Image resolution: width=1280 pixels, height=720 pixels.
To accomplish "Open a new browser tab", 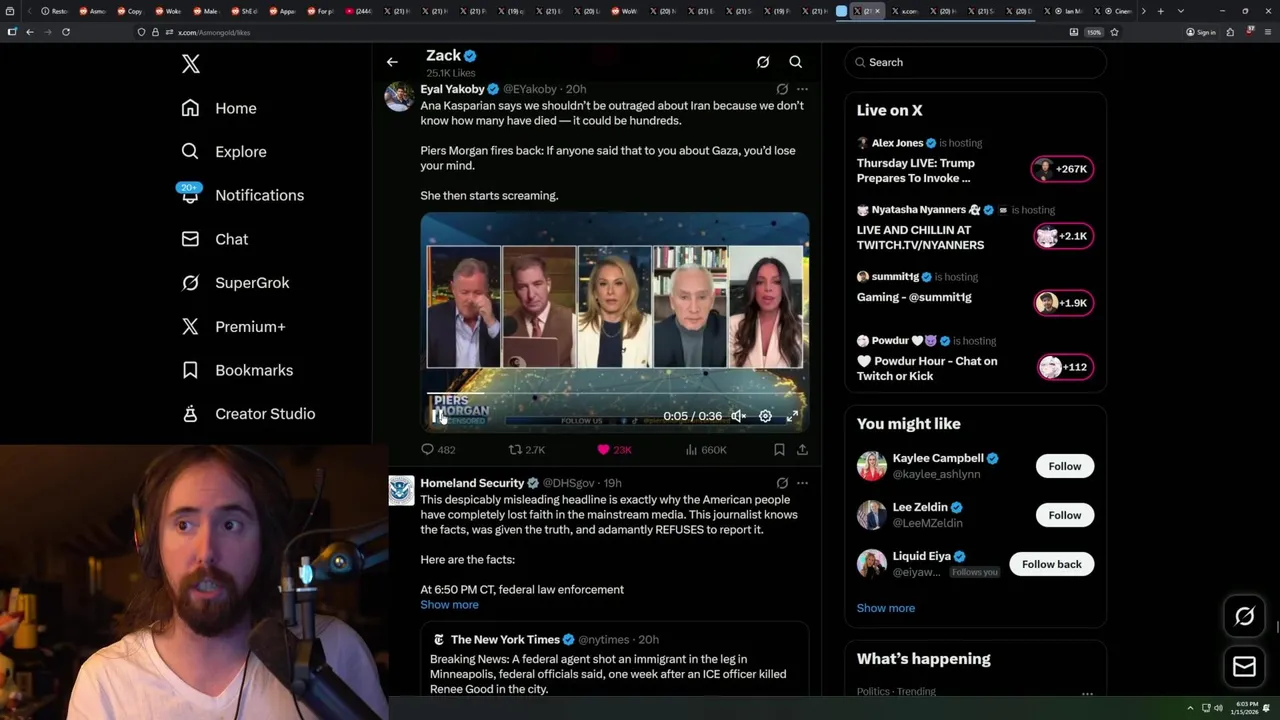I will click(1160, 11).
